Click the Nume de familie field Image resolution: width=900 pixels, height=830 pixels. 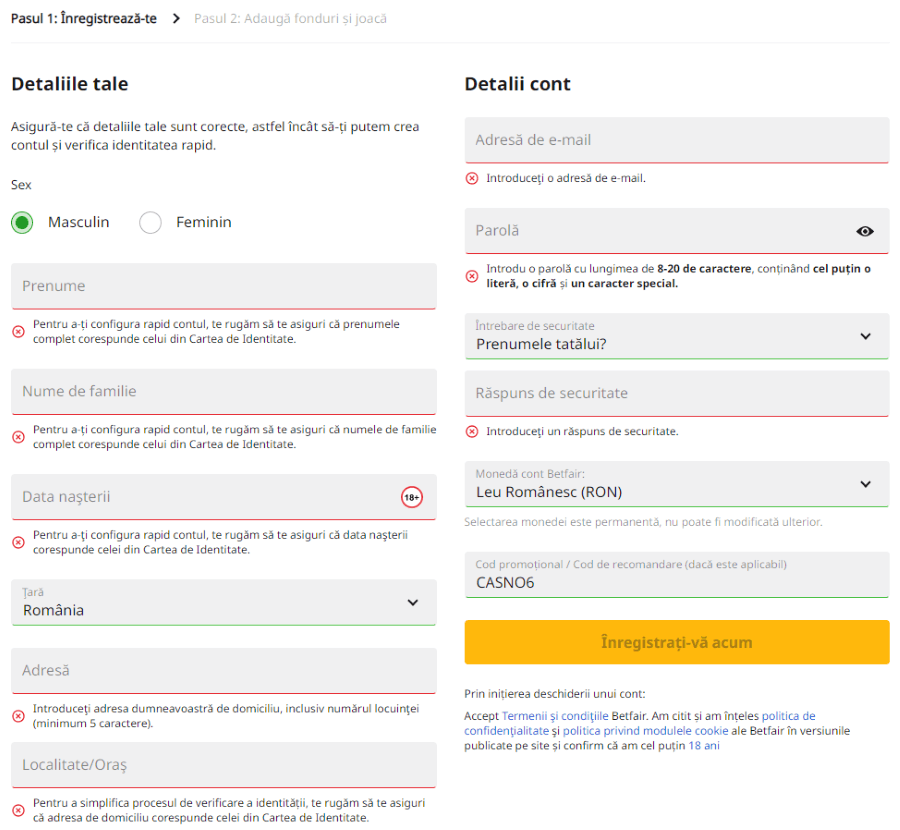(224, 391)
